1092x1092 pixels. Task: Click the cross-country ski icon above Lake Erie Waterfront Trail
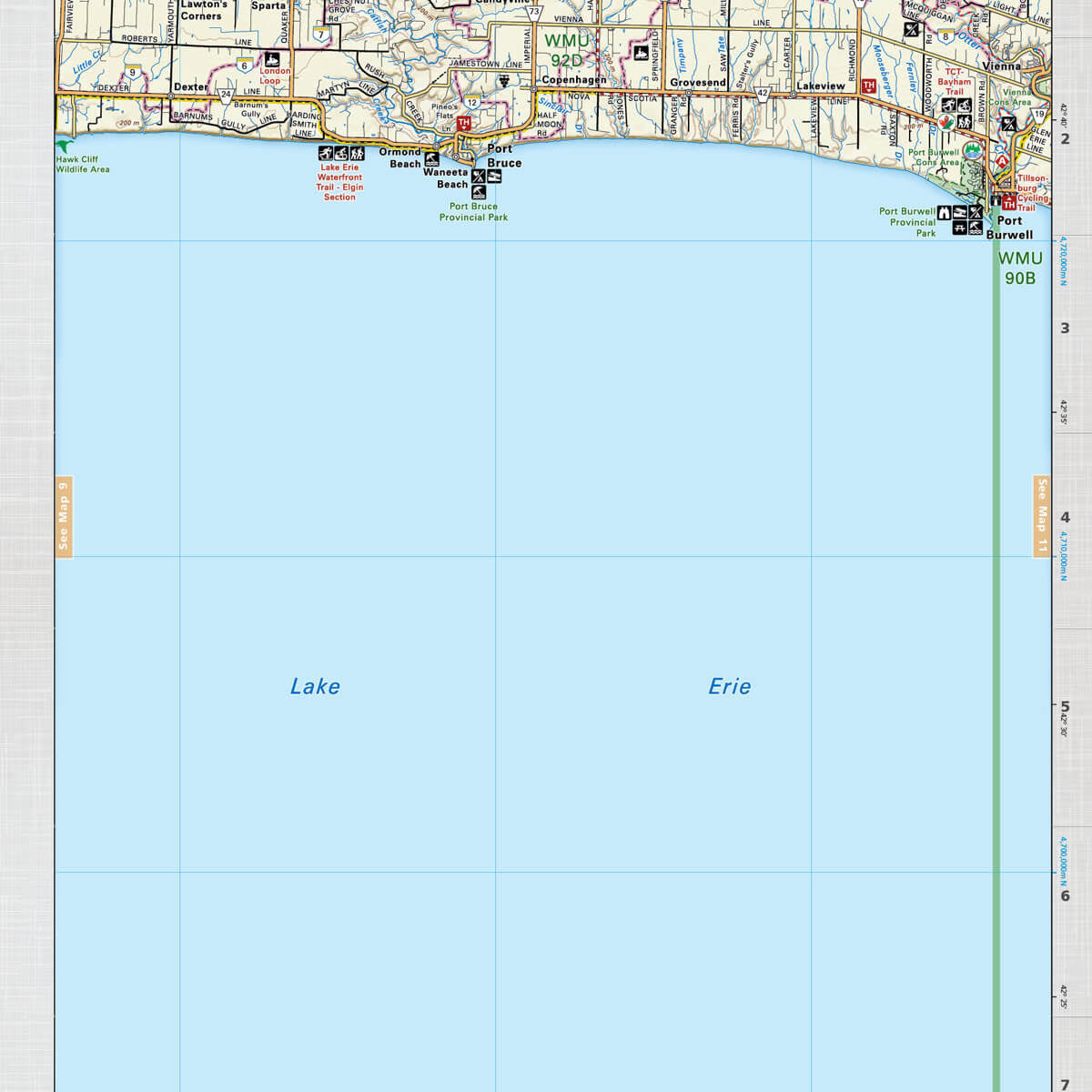(x=326, y=154)
